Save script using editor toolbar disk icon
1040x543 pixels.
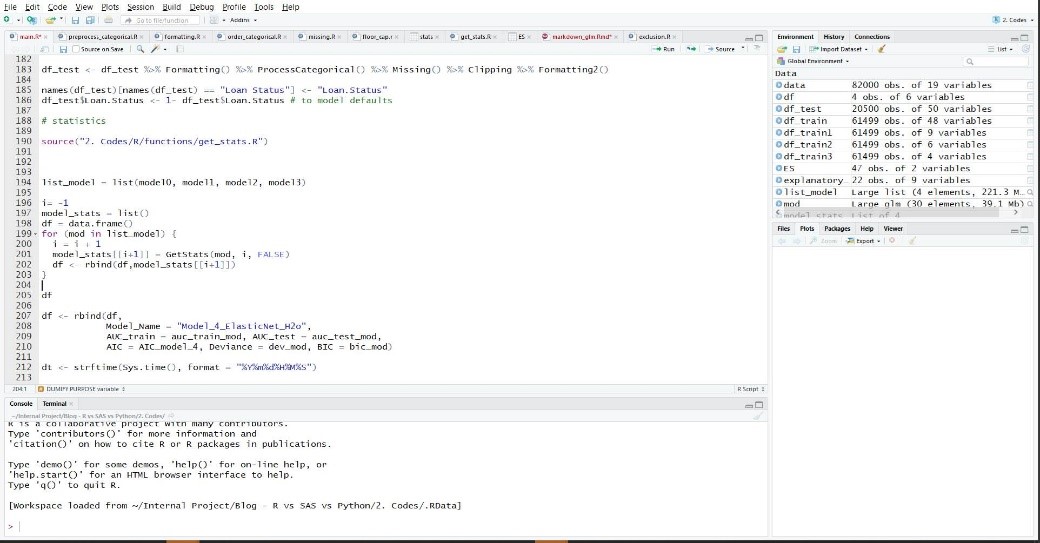(x=63, y=49)
